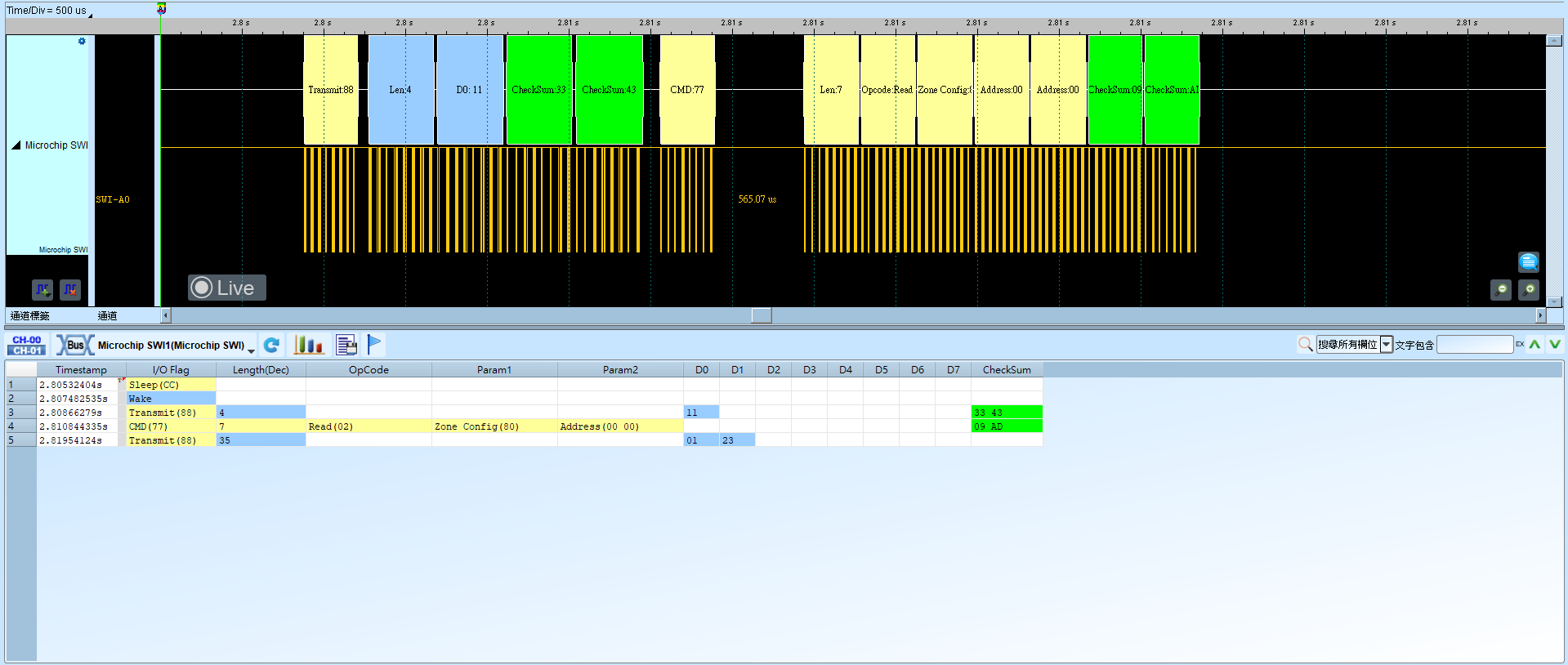Click the Len:4 blue decode block
The width and height of the screenshot is (1568, 665).
(400, 90)
